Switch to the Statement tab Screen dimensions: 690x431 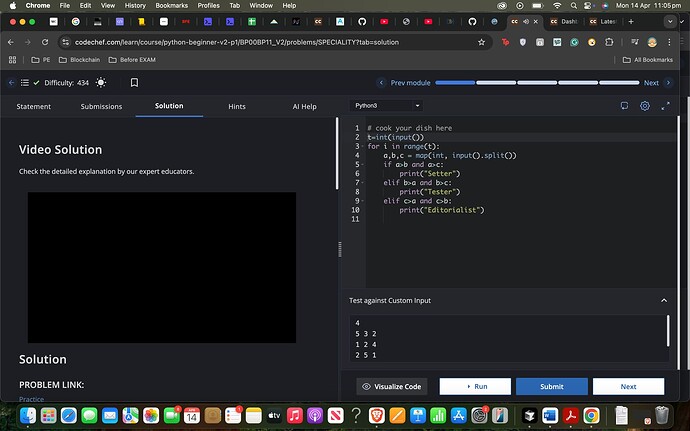click(33, 107)
